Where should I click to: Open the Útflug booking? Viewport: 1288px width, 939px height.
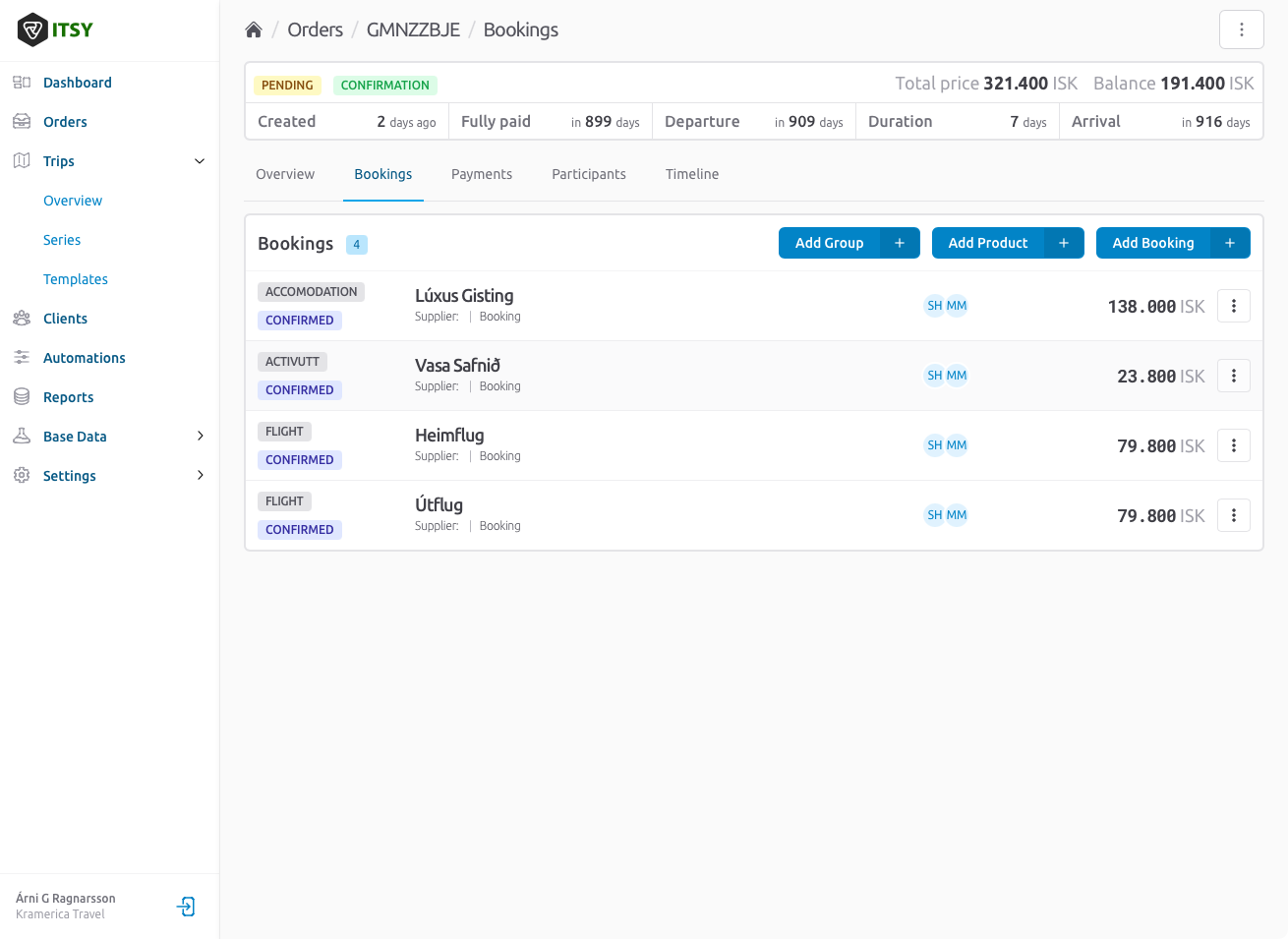coord(439,504)
